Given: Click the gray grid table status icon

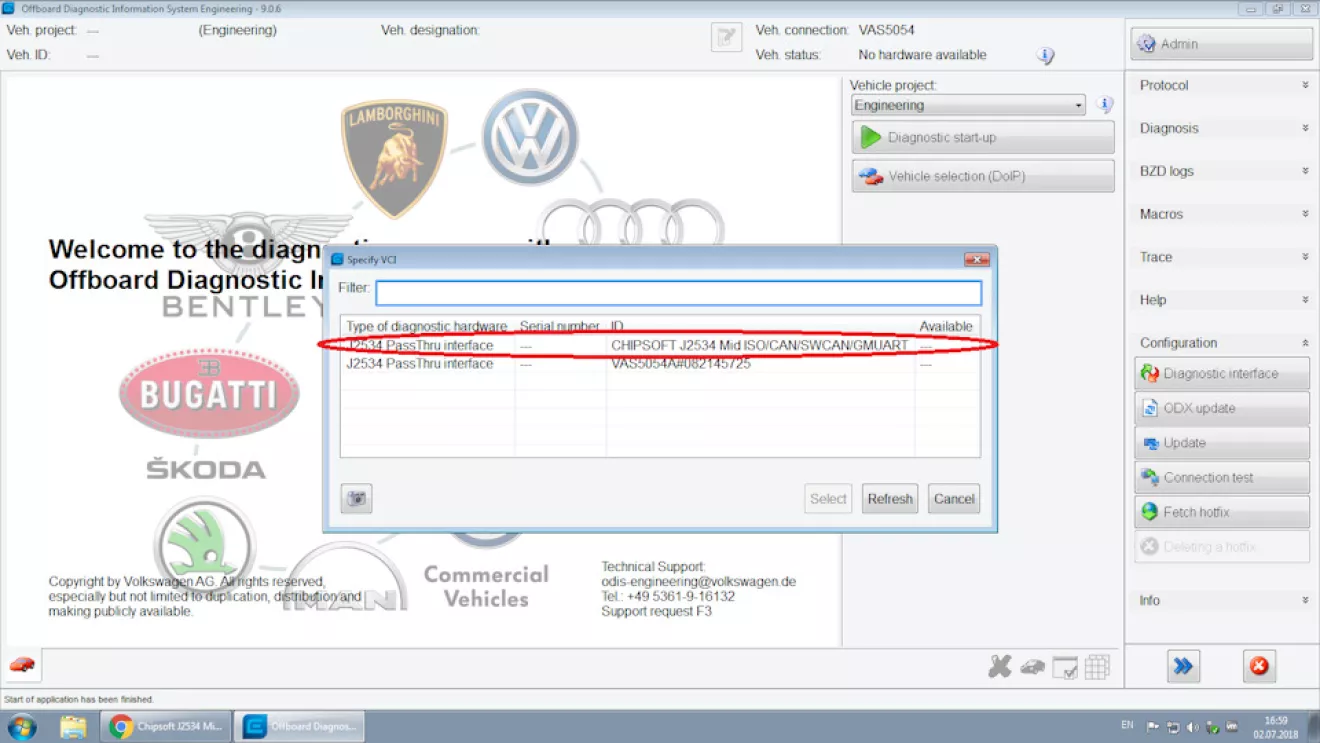Looking at the screenshot, I should [x=1097, y=667].
